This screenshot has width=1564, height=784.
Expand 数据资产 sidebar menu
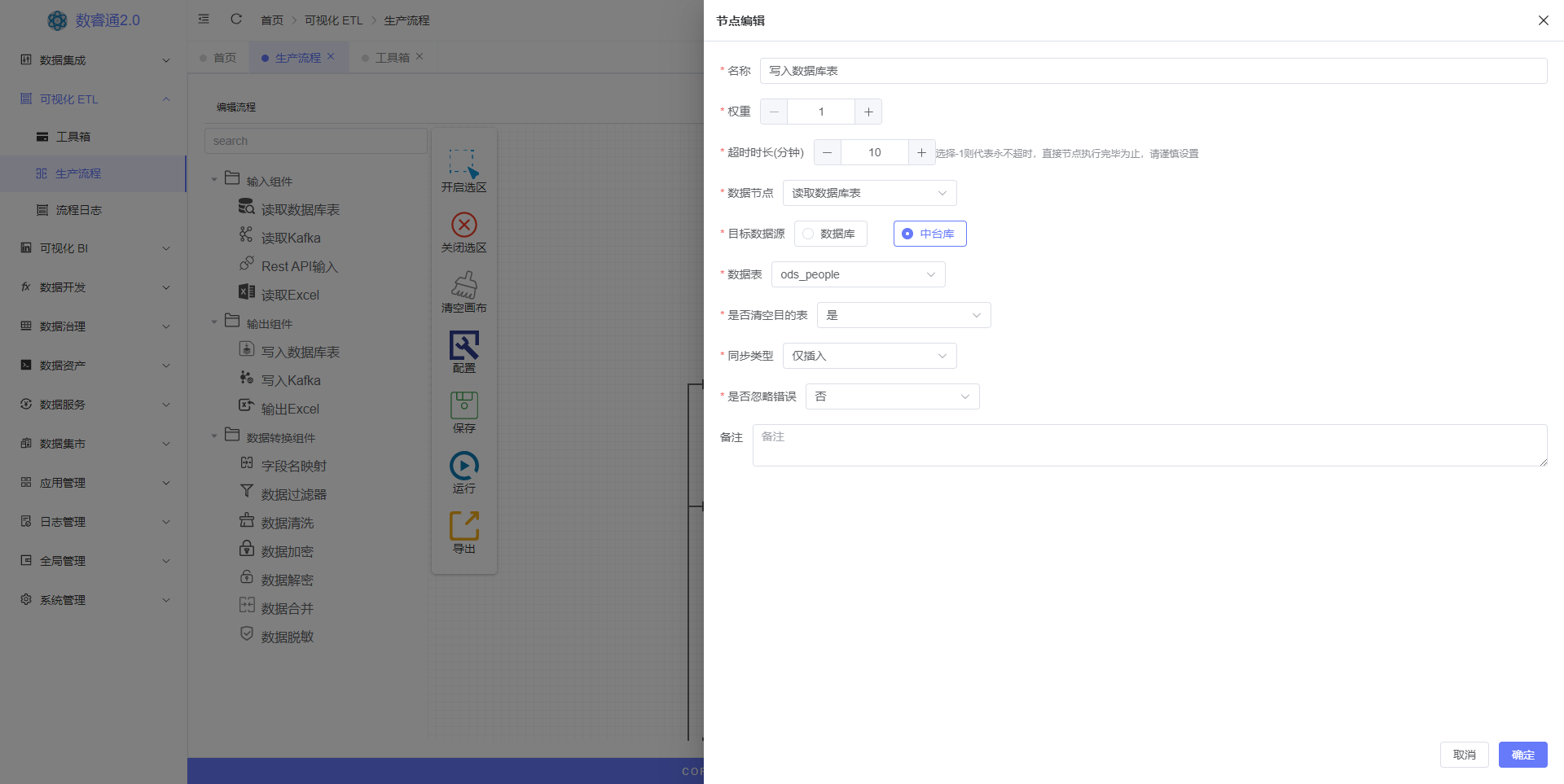click(x=94, y=366)
